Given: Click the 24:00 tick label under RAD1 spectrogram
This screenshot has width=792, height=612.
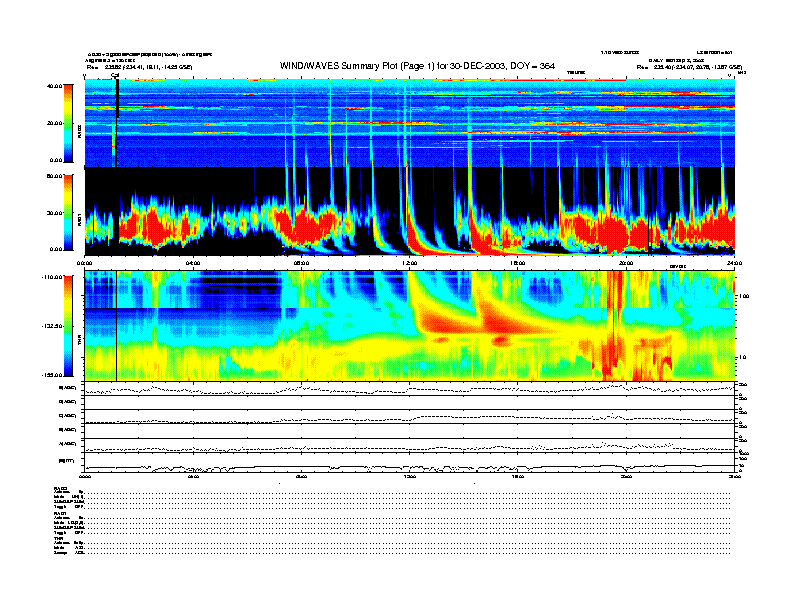Looking at the screenshot, I should [734, 263].
